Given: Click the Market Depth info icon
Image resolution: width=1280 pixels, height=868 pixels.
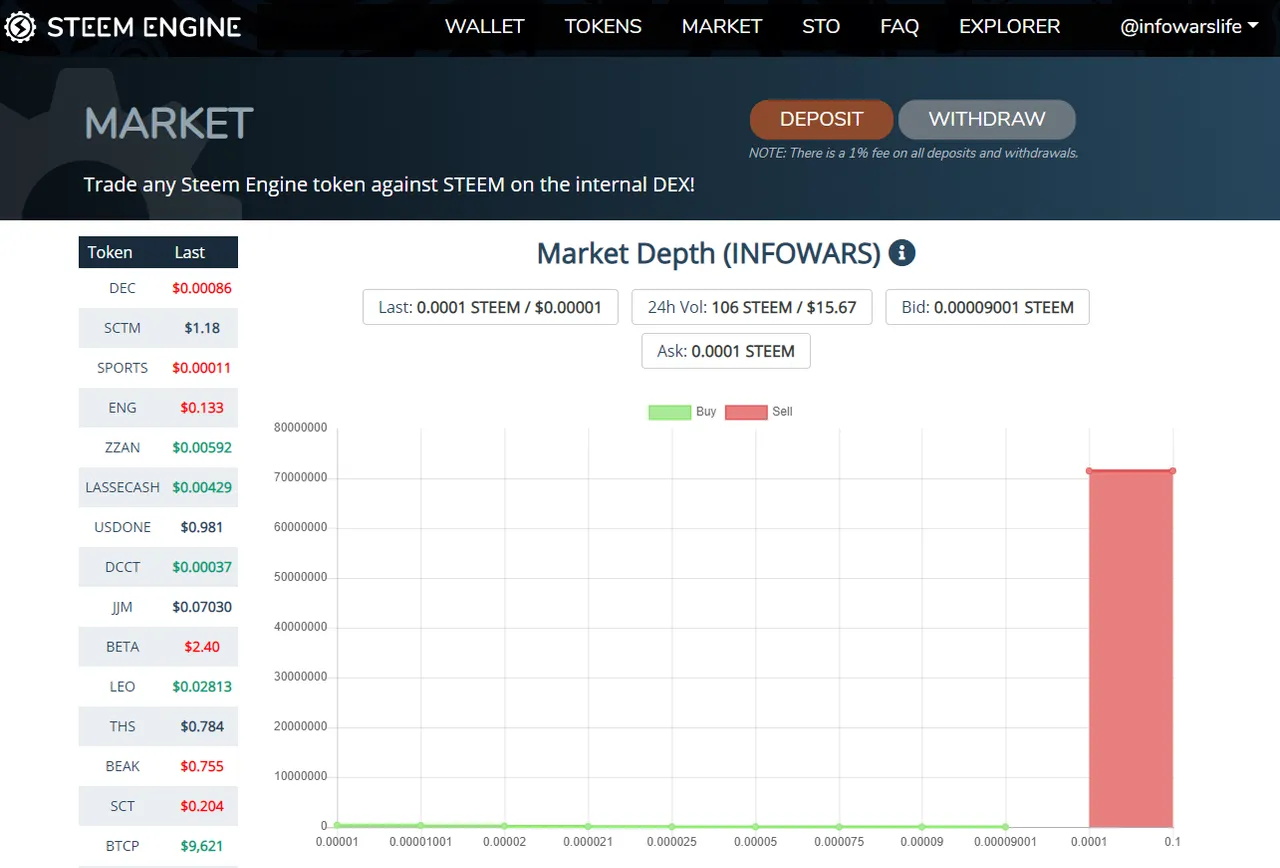Looking at the screenshot, I should tap(902, 253).
